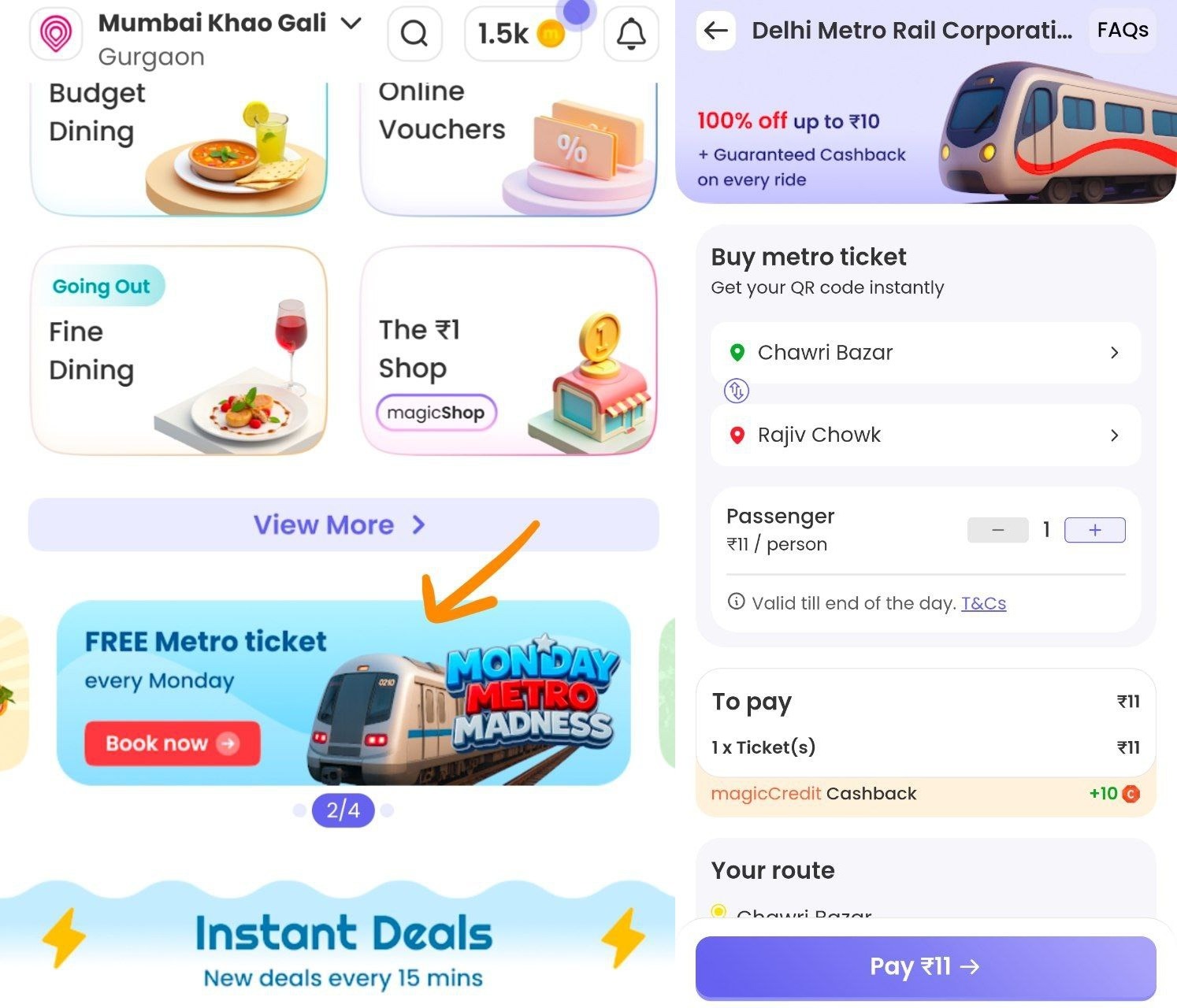The height and width of the screenshot is (1008, 1177).
Task: Open the 1.5k coins balance
Action: (522, 34)
